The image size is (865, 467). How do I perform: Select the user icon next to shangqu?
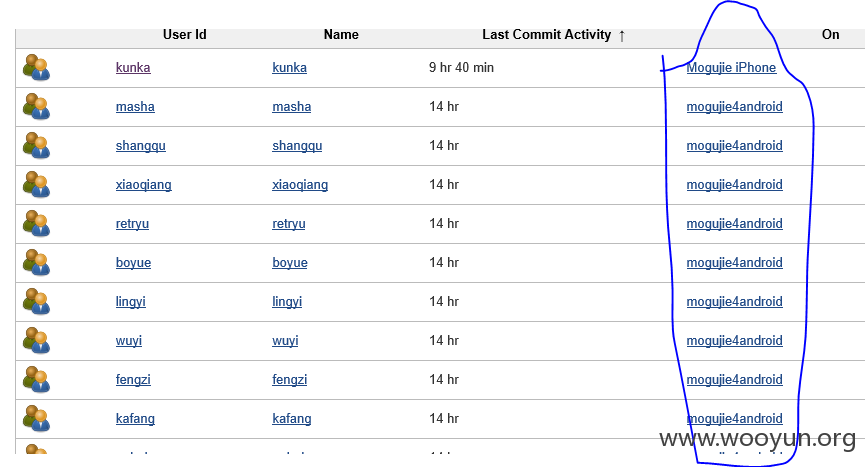(x=36, y=146)
